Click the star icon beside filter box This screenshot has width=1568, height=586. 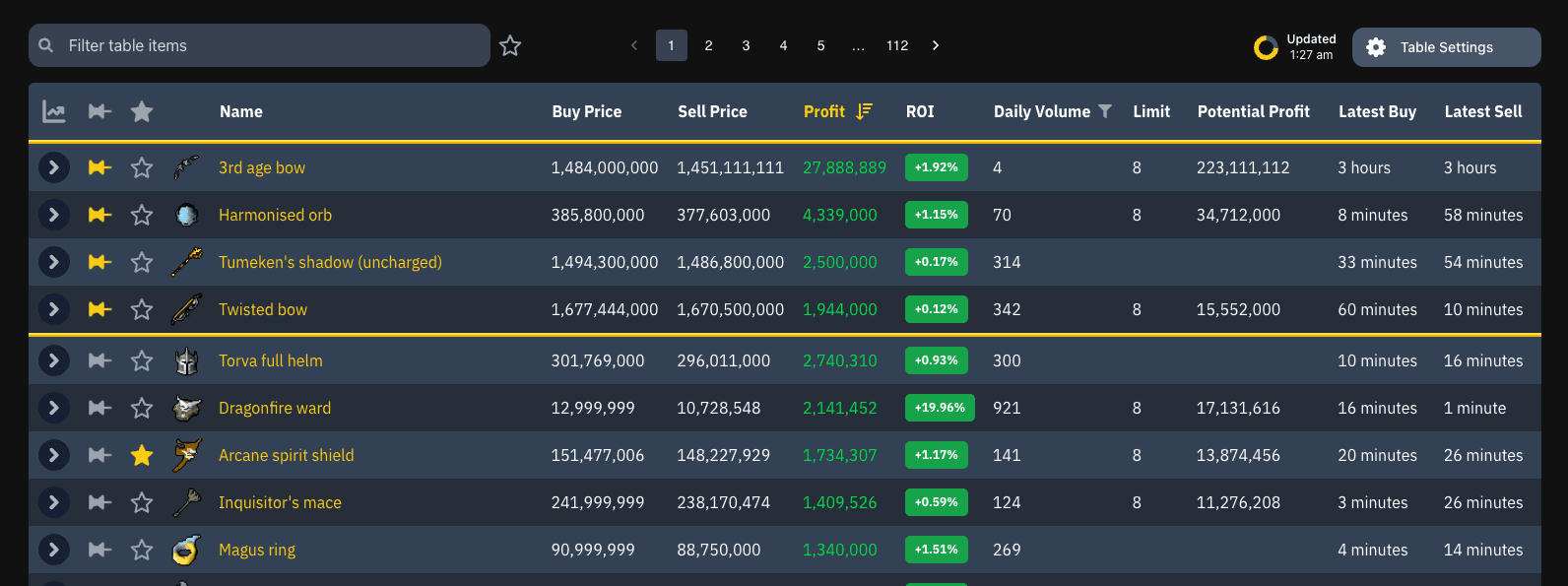pyautogui.click(x=510, y=45)
